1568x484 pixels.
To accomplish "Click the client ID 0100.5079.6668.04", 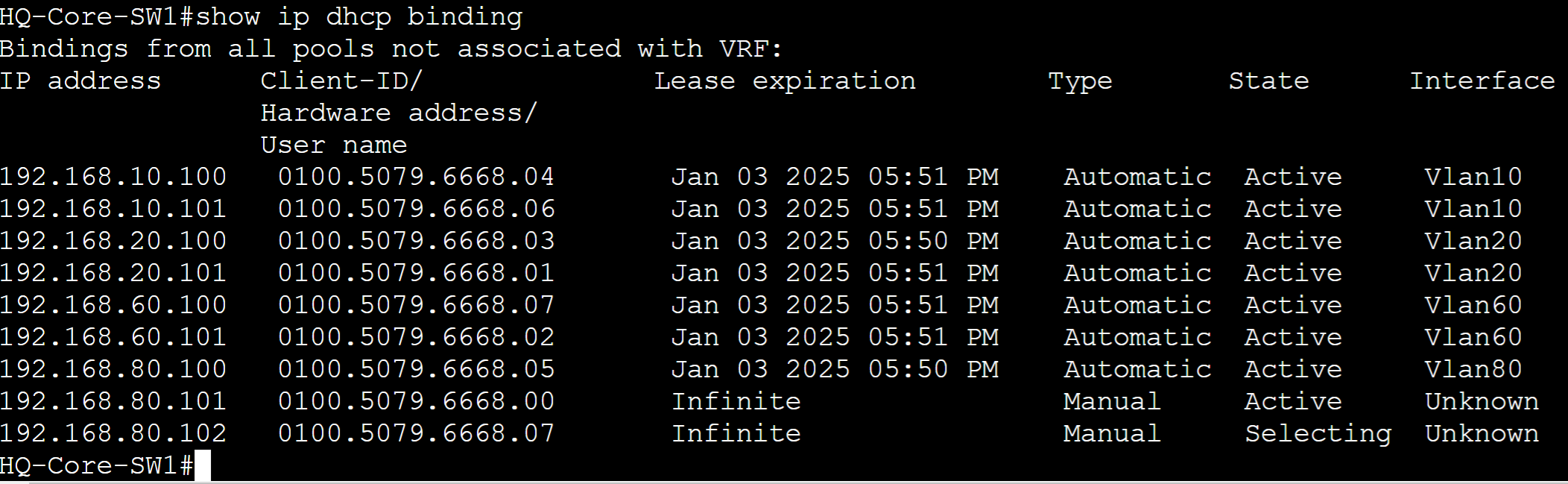I will click(x=416, y=177).
